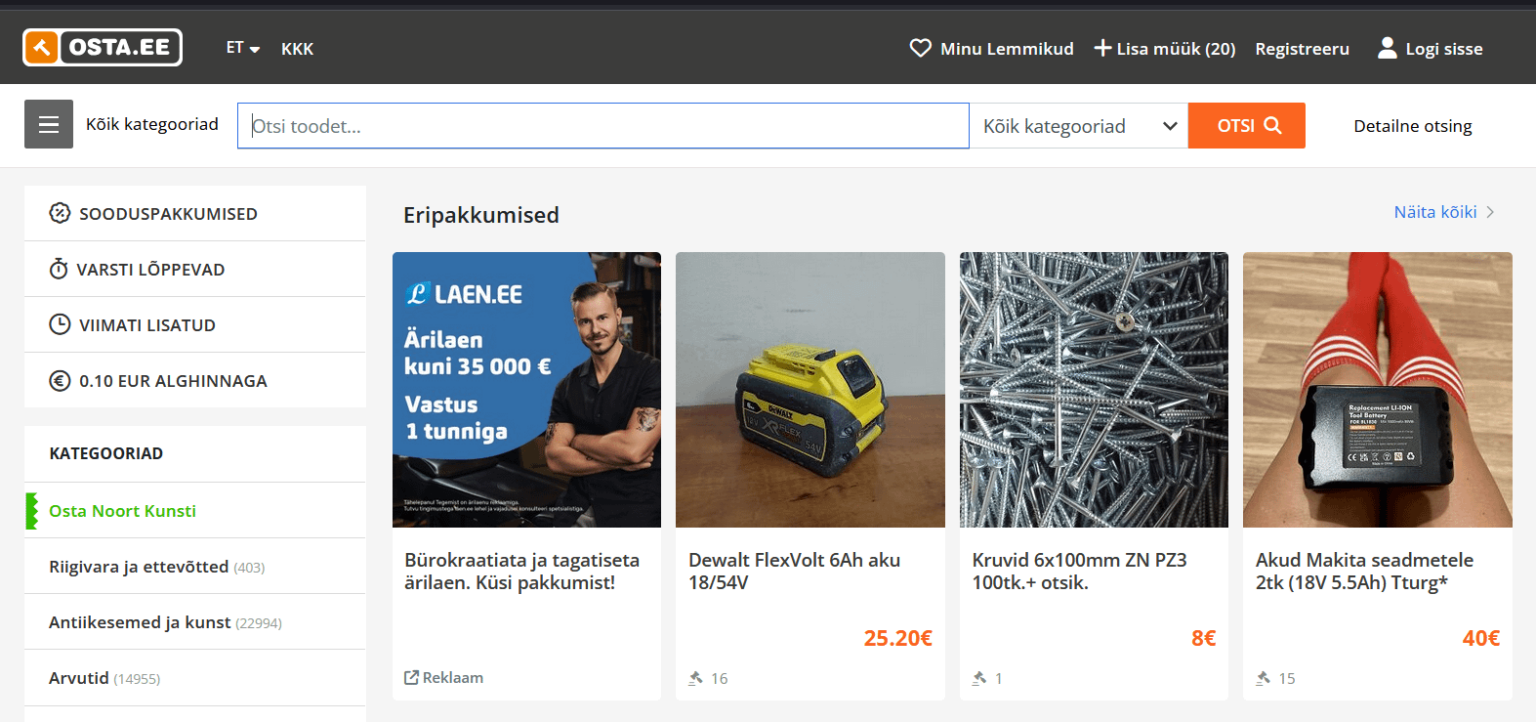Click the Näita kõiki link

[x=1435, y=212]
